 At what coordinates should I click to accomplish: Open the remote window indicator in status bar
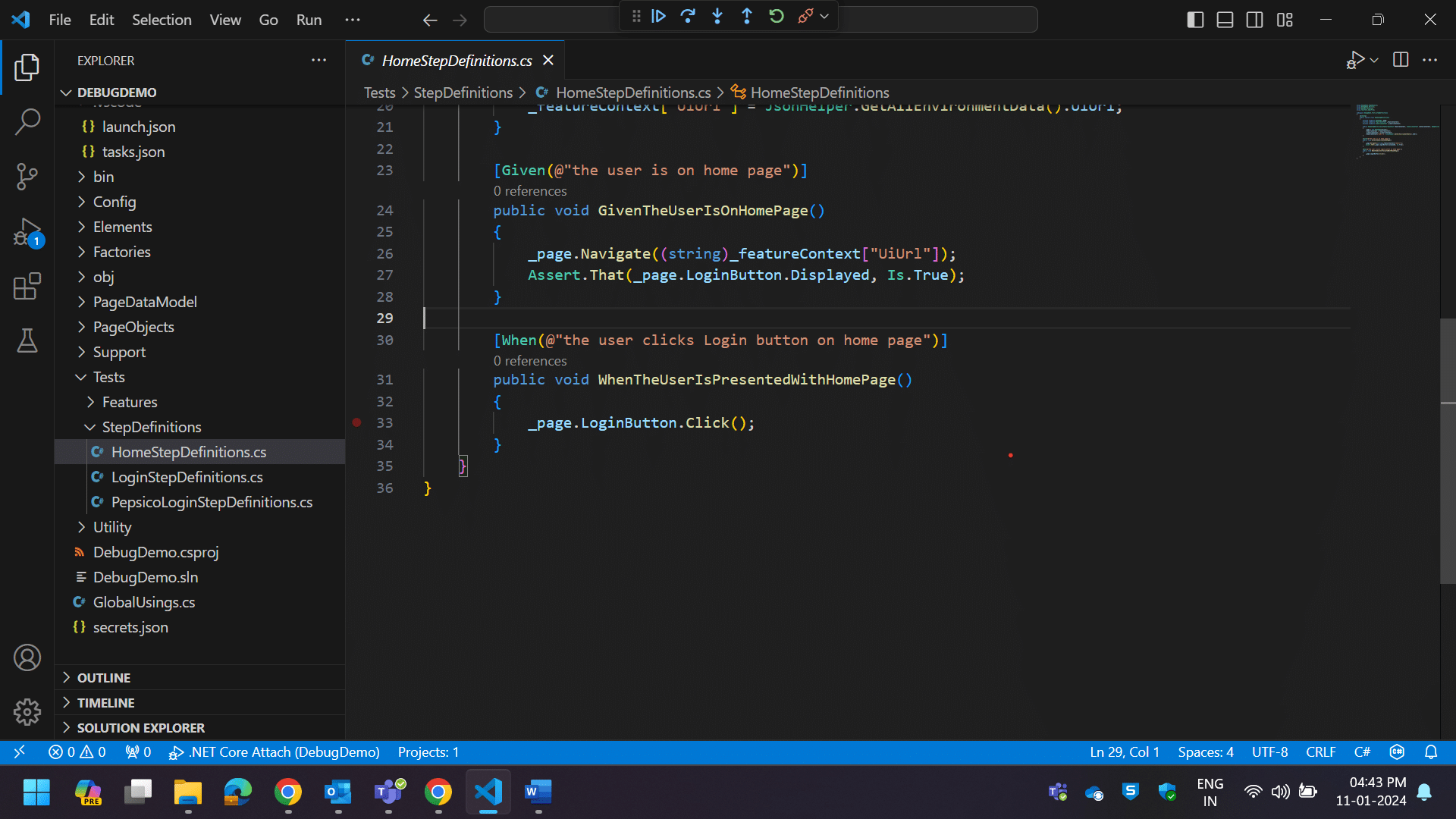20,752
